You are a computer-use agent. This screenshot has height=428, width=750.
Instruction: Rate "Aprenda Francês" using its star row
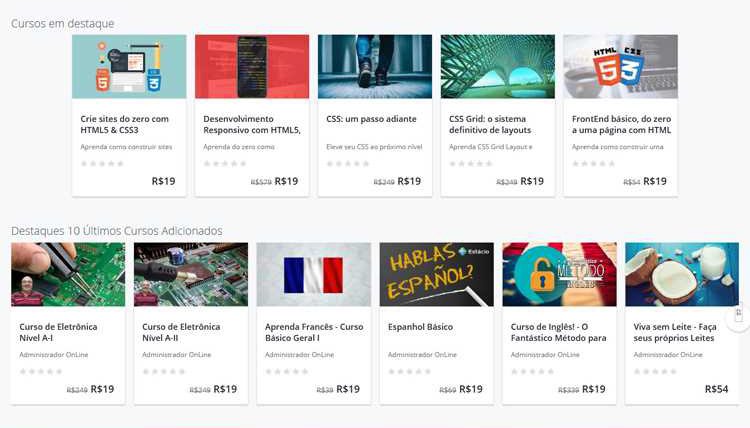pos(287,372)
